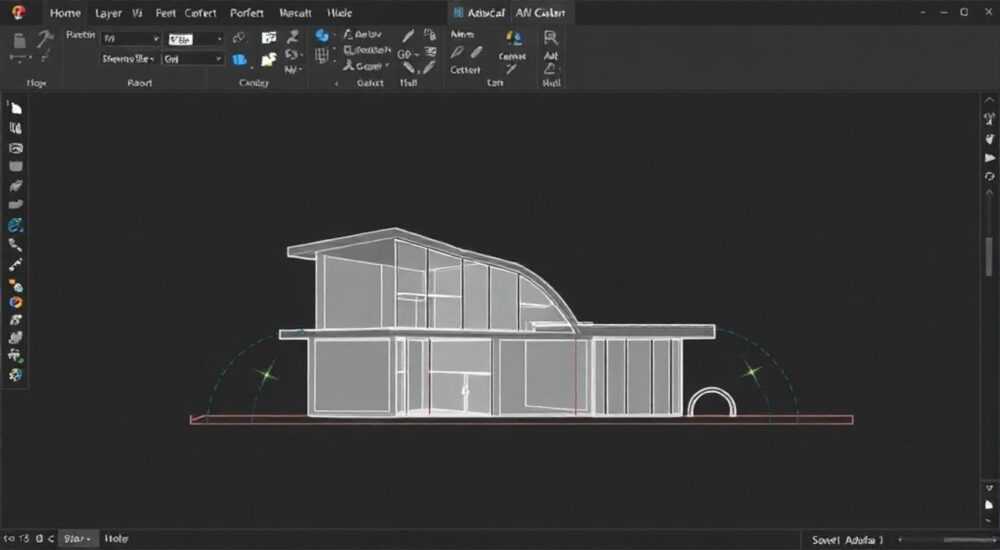The width and height of the screenshot is (1000, 550).
Task: Click the orange and blue ring icon in the left toolbar
Action: point(16,303)
